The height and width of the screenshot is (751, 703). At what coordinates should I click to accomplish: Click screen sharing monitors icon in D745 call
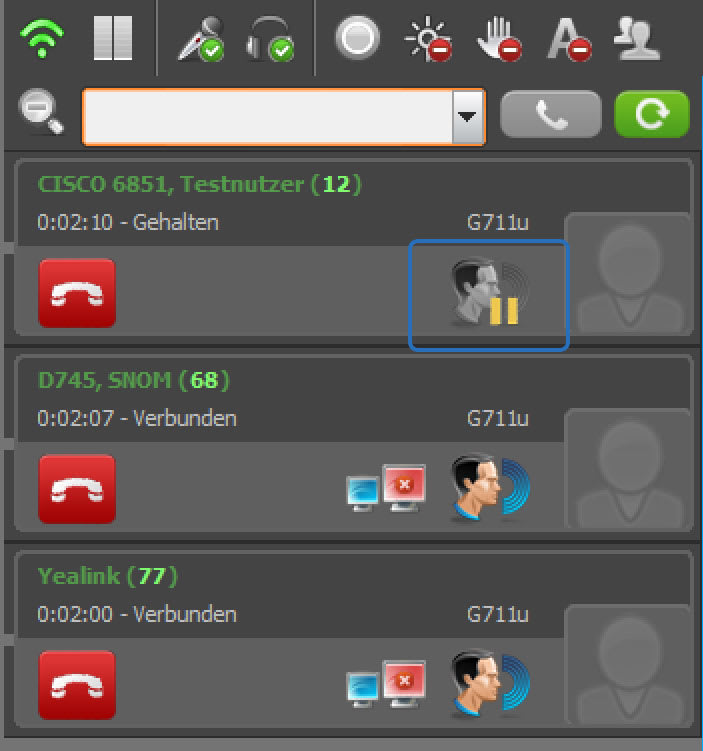point(386,488)
